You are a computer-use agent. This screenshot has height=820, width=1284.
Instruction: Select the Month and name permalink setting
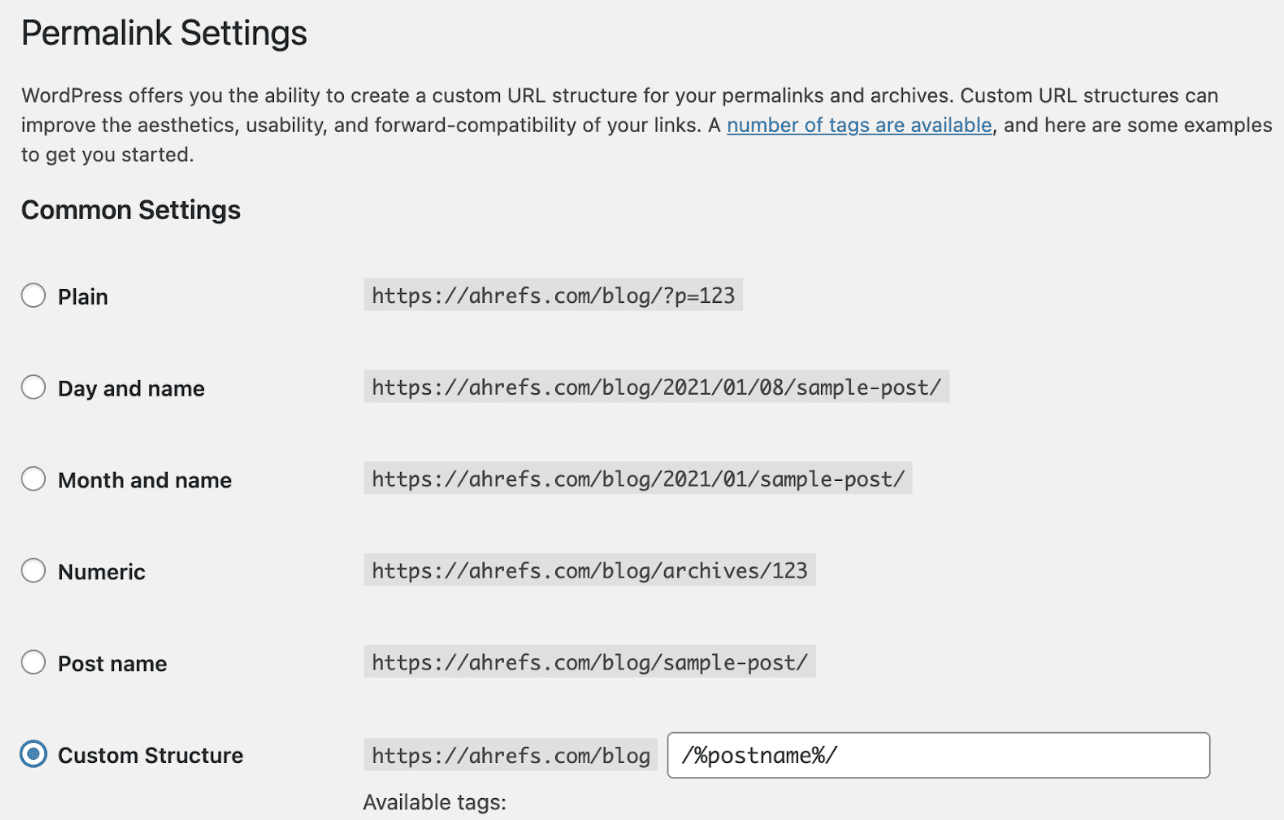point(32,479)
